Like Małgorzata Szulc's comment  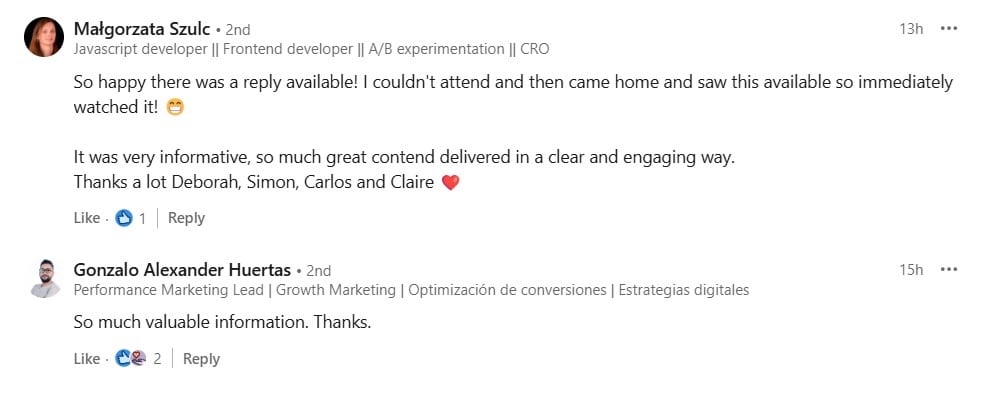click(x=87, y=218)
